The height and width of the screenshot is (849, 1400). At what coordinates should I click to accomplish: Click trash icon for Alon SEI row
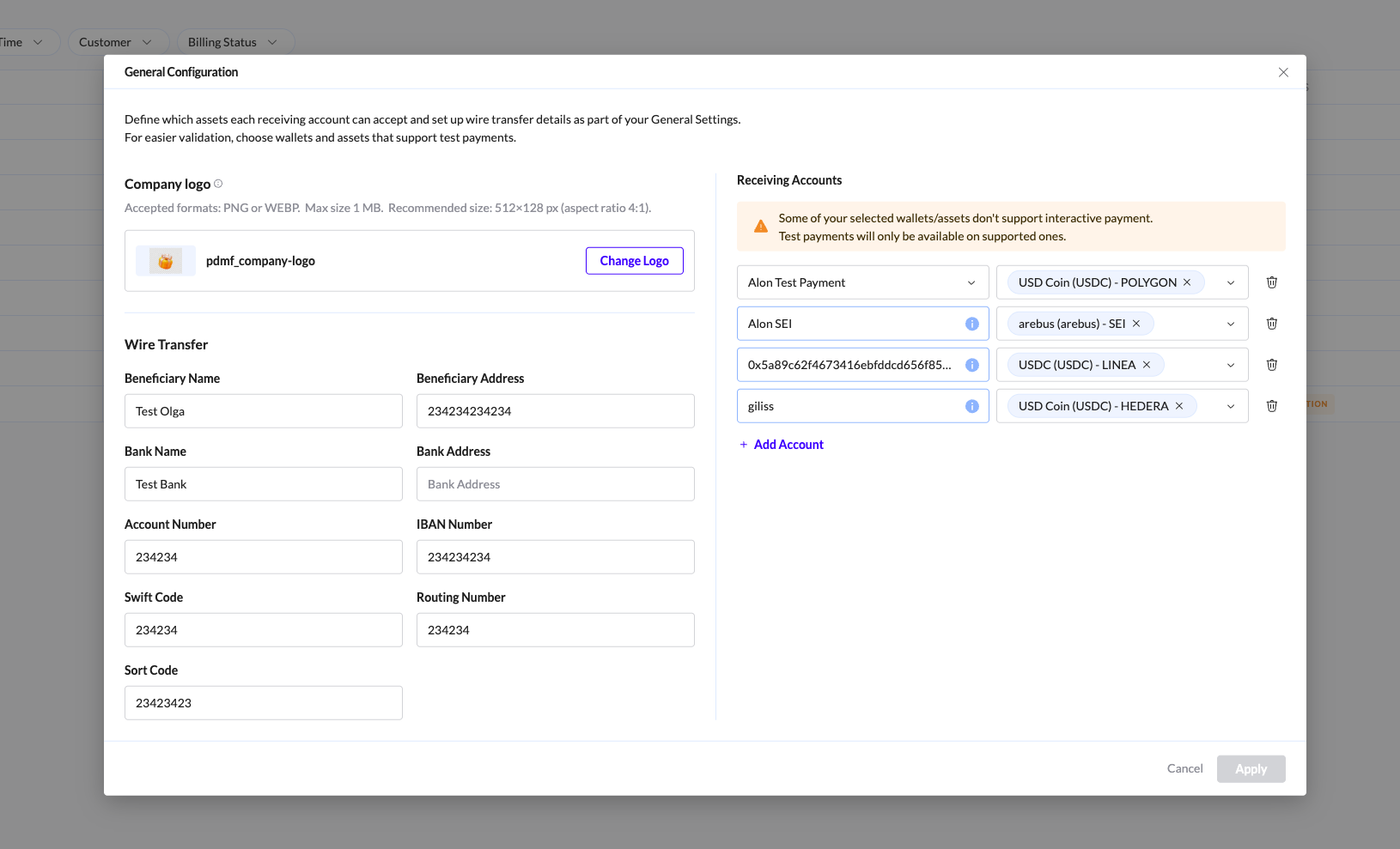tap(1271, 324)
